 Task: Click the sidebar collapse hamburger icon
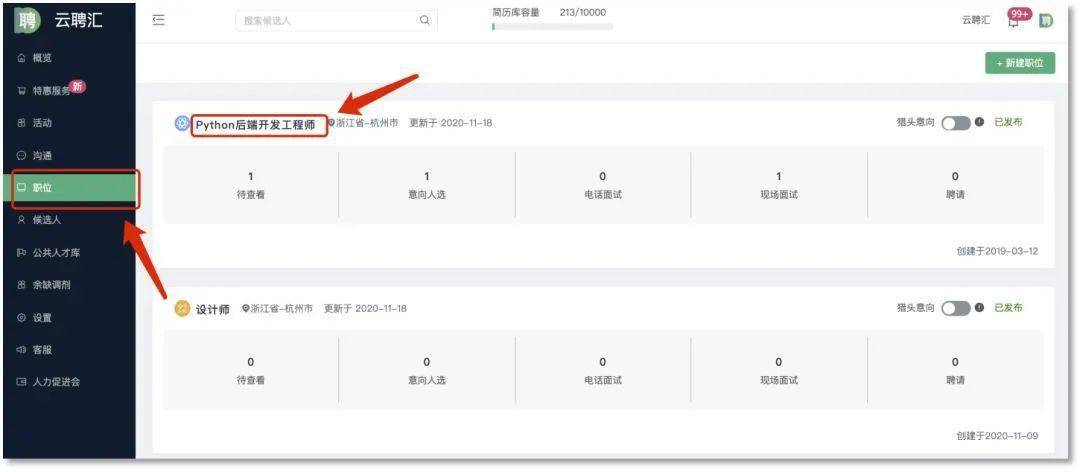(158, 20)
